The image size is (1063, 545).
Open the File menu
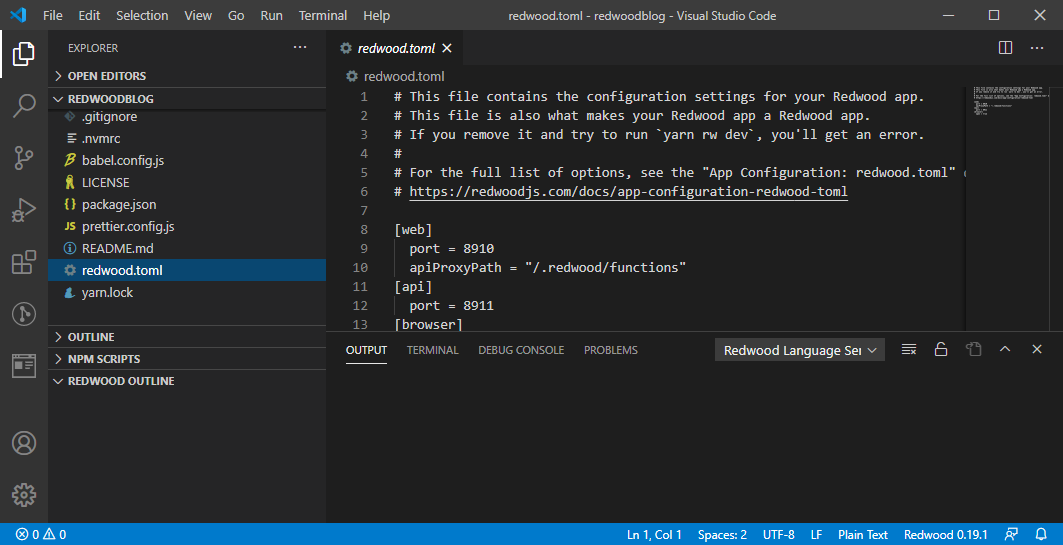[52, 15]
